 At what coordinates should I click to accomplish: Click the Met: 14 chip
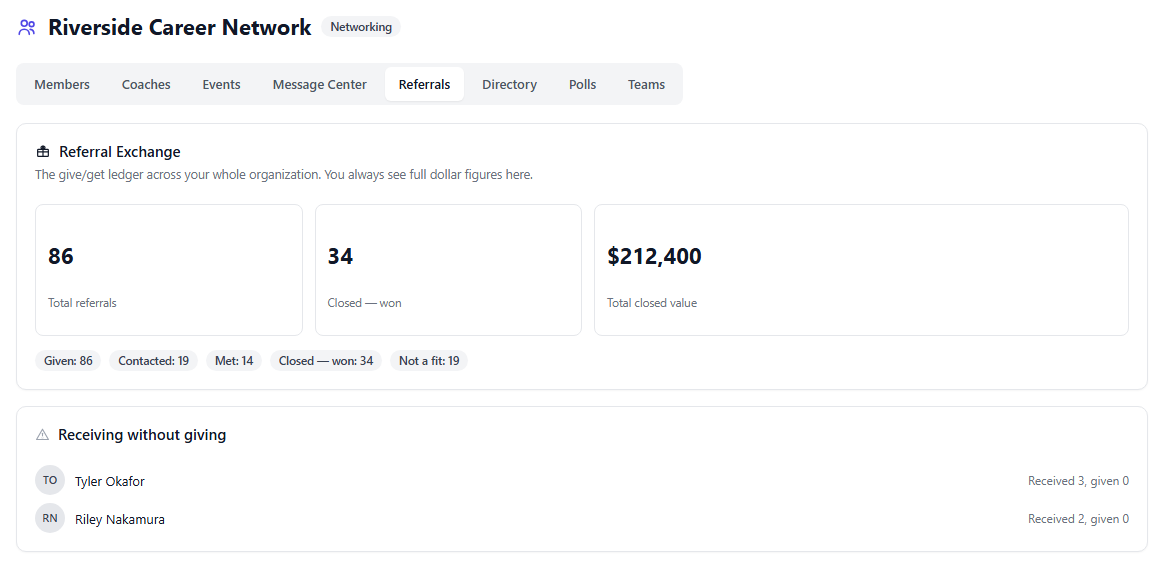point(234,361)
